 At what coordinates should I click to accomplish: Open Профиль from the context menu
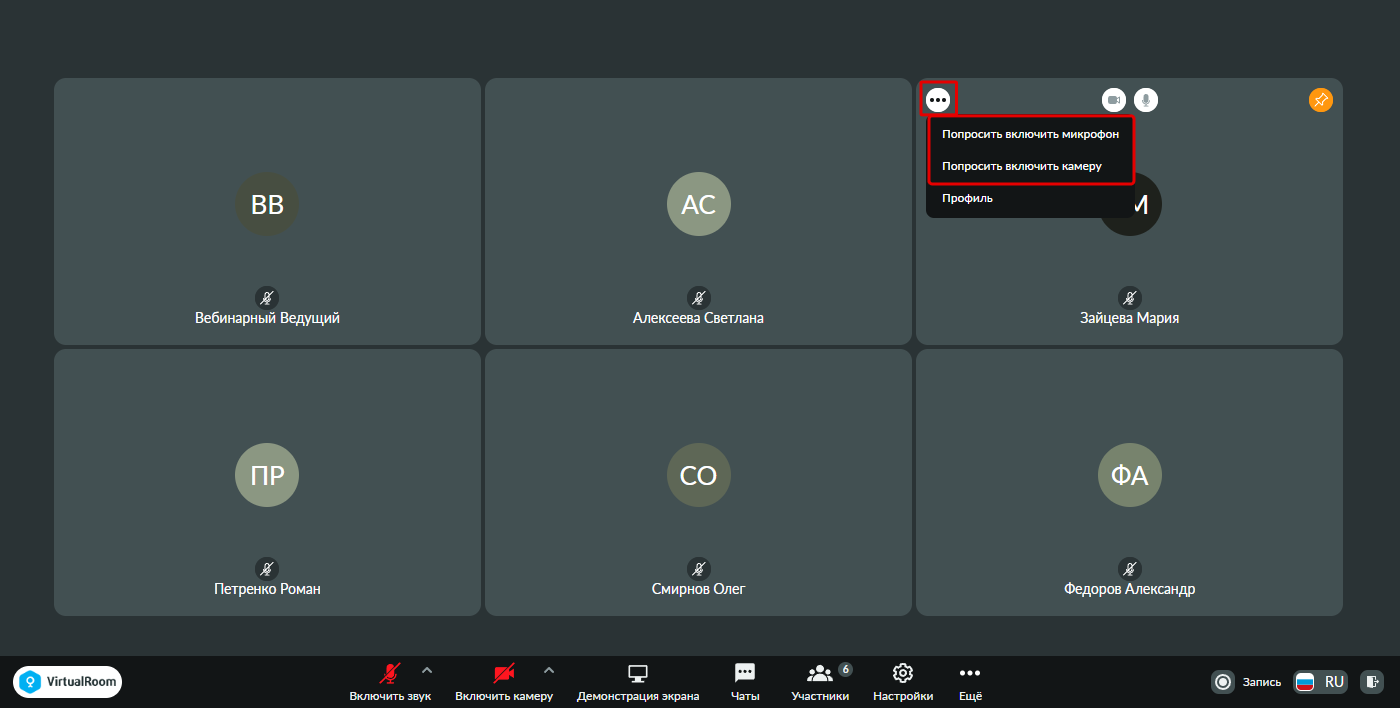tap(1030, 198)
